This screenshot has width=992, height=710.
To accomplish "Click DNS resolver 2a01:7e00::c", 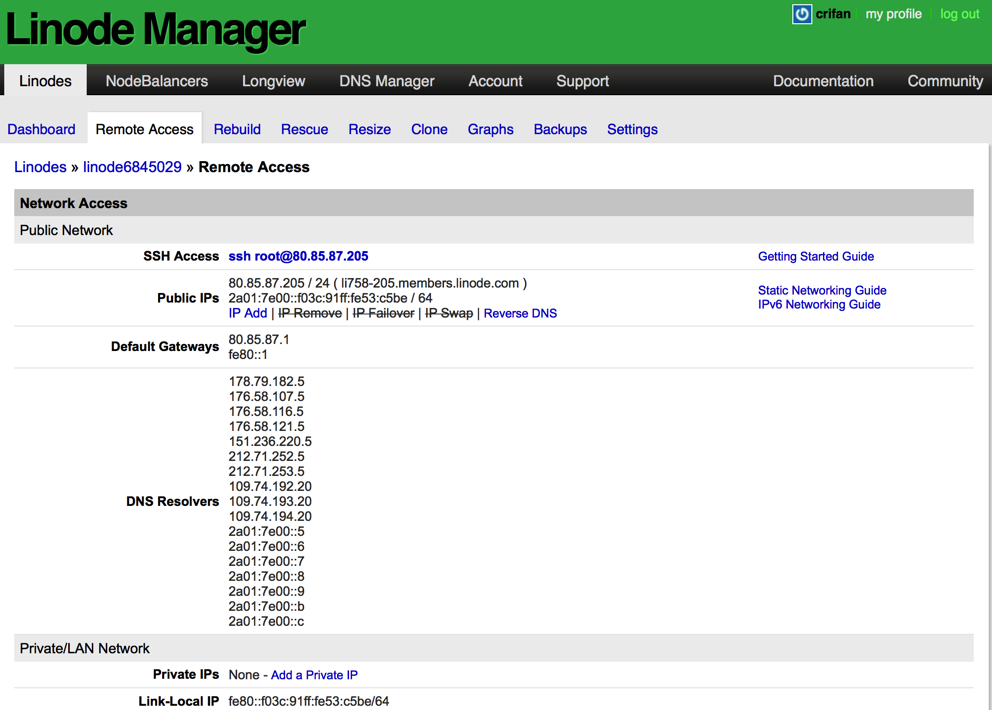I will point(266,622).
